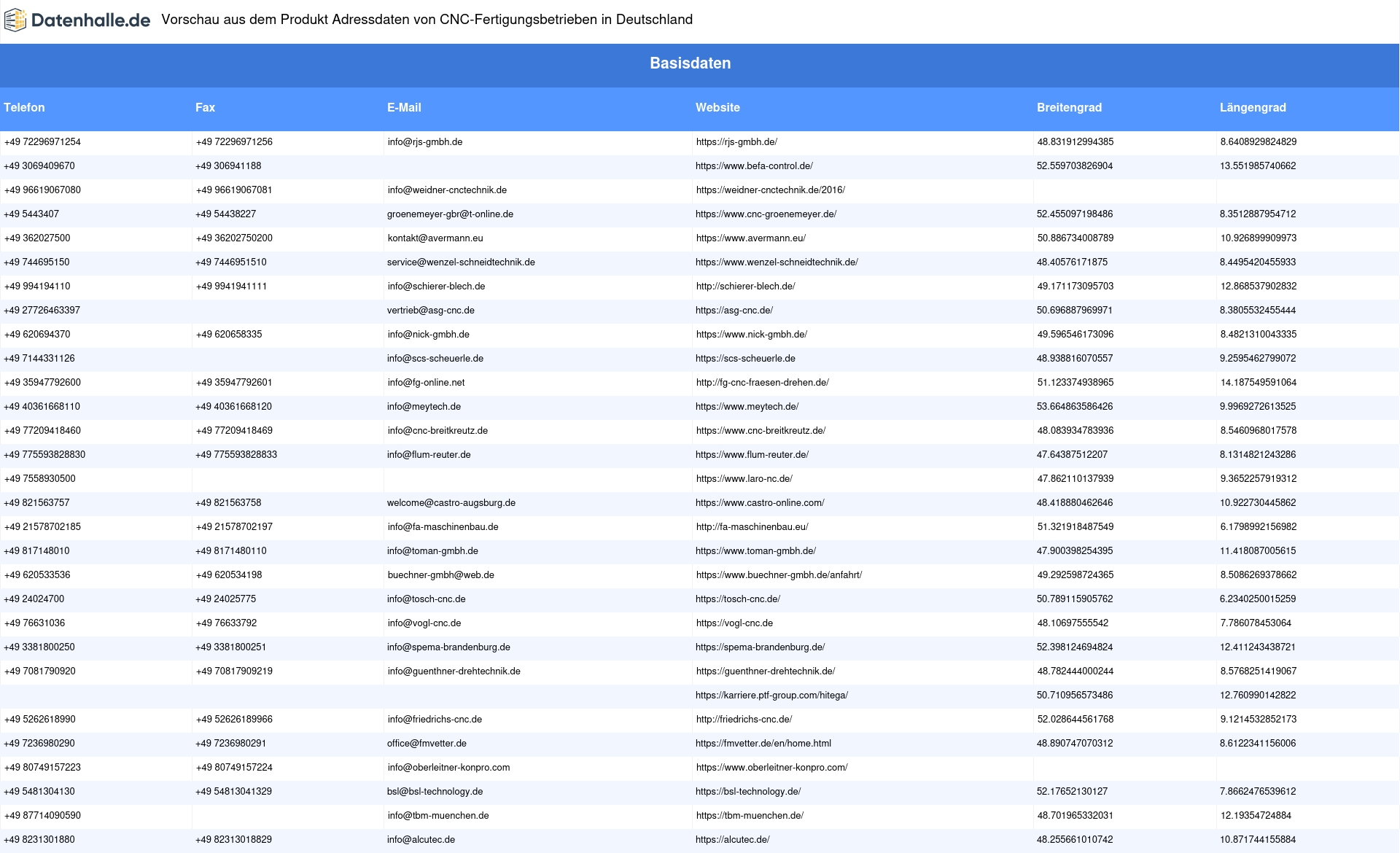Viewport: 1400px width, 853px height.
Task: Select the Website column header
Action: pyautogui.click(x=717, y=107)
